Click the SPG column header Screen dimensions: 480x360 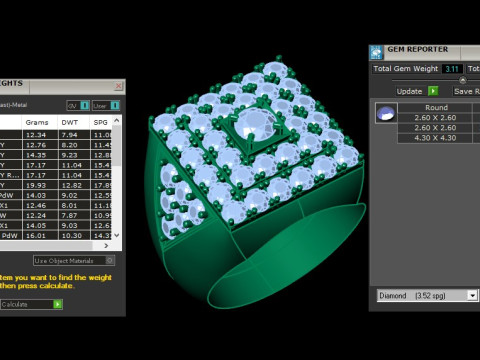101,122
